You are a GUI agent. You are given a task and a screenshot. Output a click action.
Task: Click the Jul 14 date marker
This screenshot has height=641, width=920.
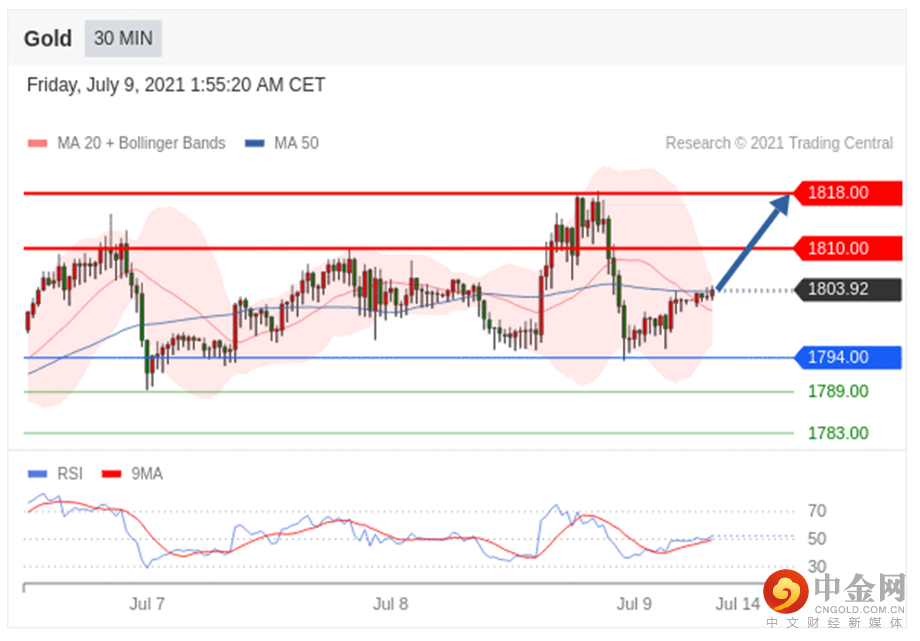[x=738, y=603]
